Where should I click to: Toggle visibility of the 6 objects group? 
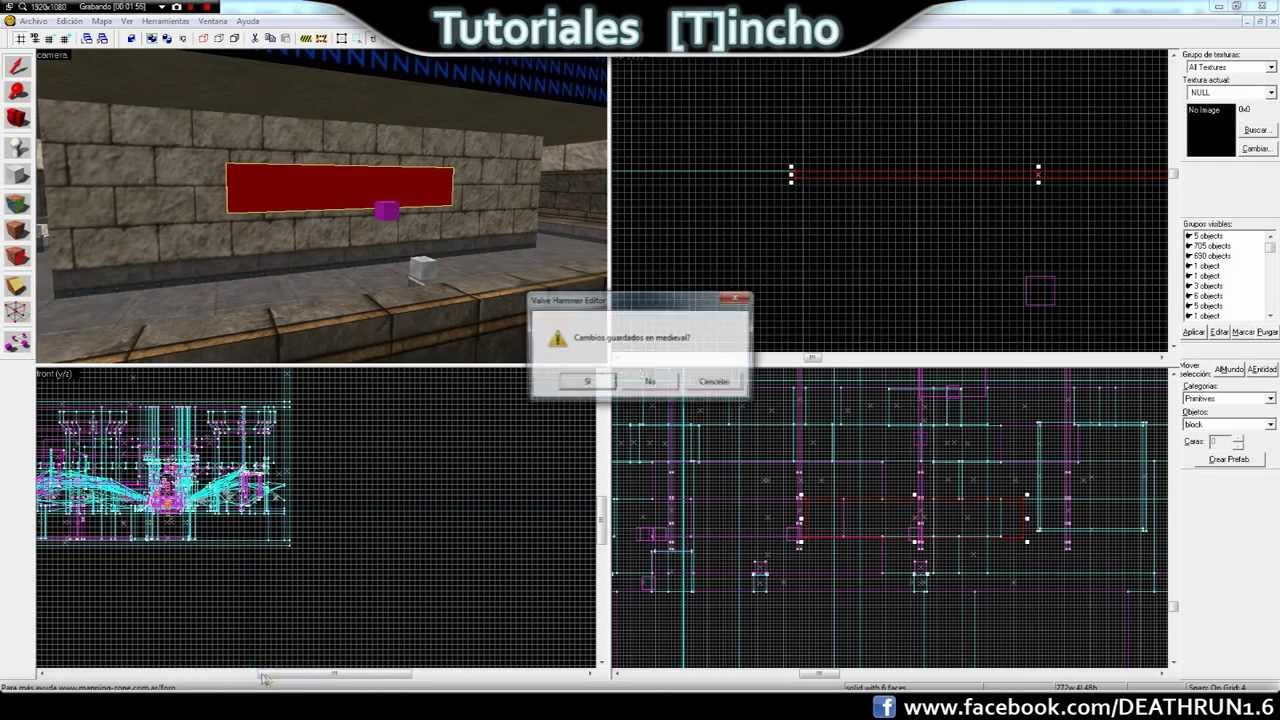[1189, 296]
